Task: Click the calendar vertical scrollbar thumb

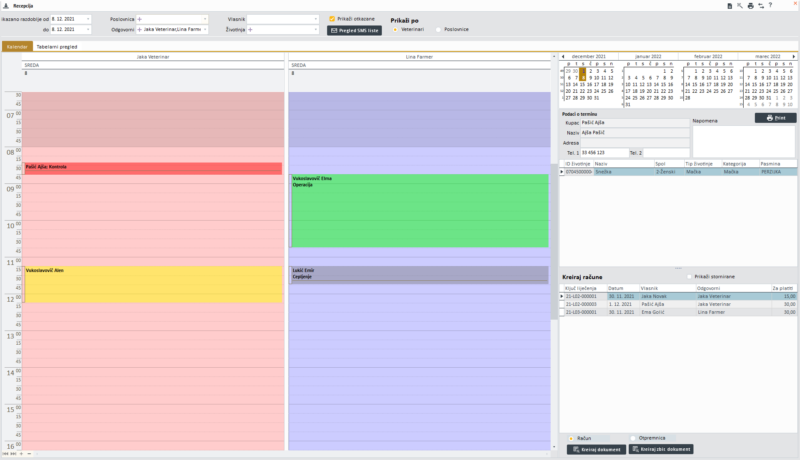Action: coord(554,242)
